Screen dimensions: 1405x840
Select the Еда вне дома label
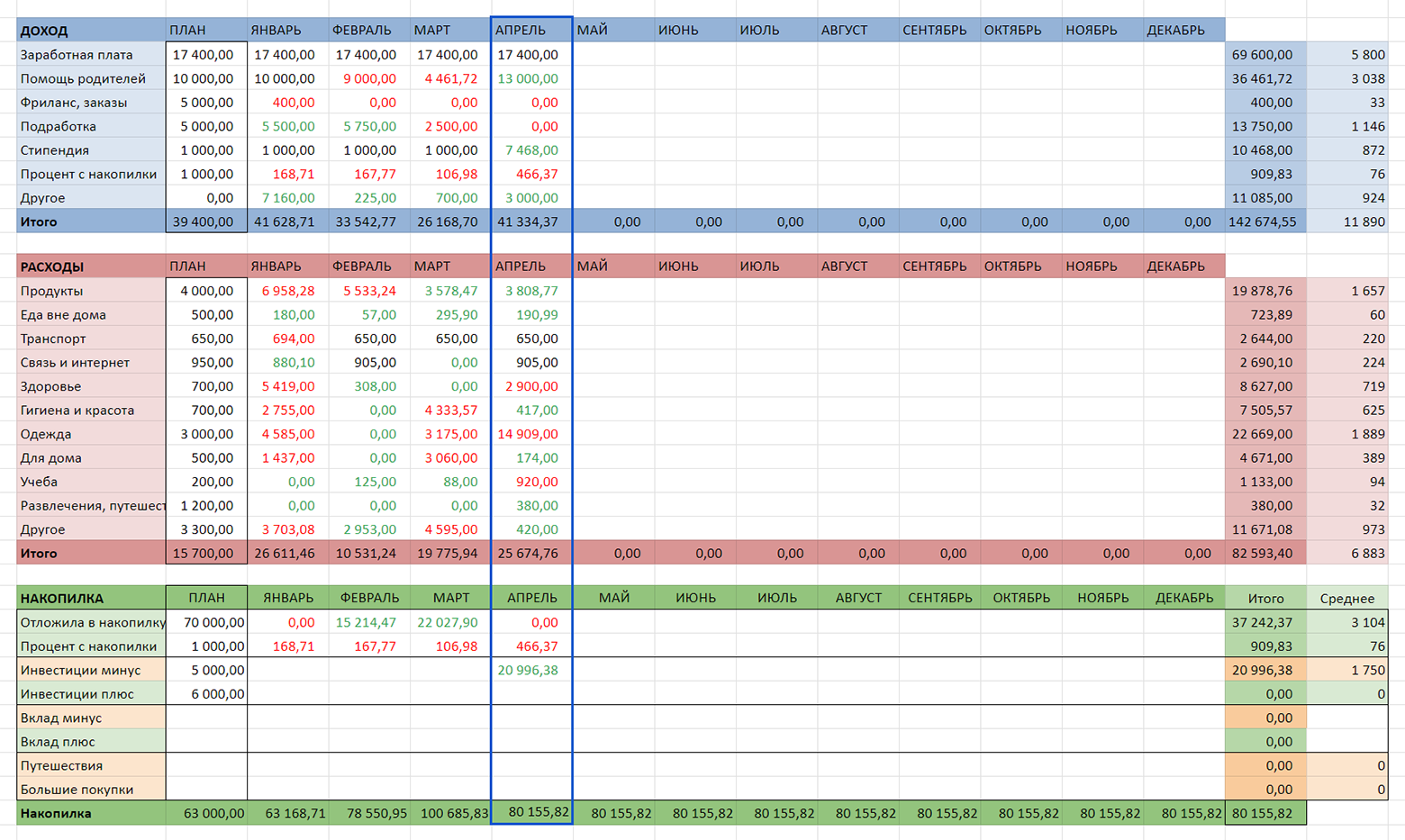tap(91, 315)
